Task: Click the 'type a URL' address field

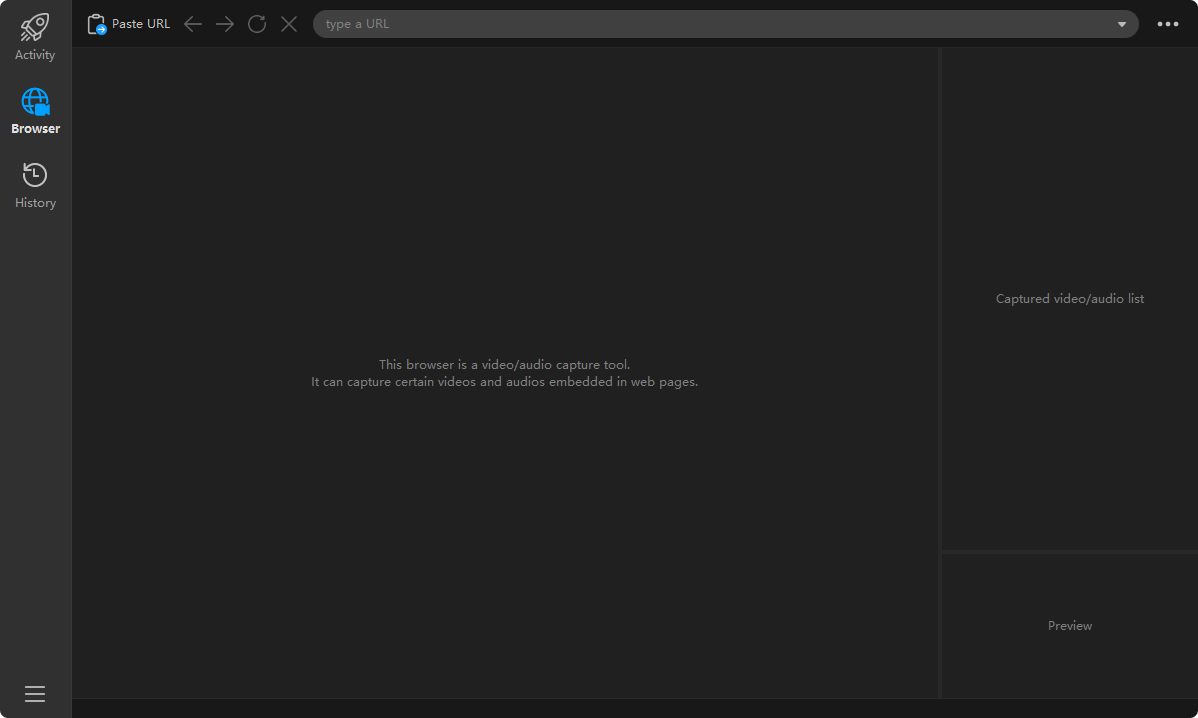Action: (700, 24)
